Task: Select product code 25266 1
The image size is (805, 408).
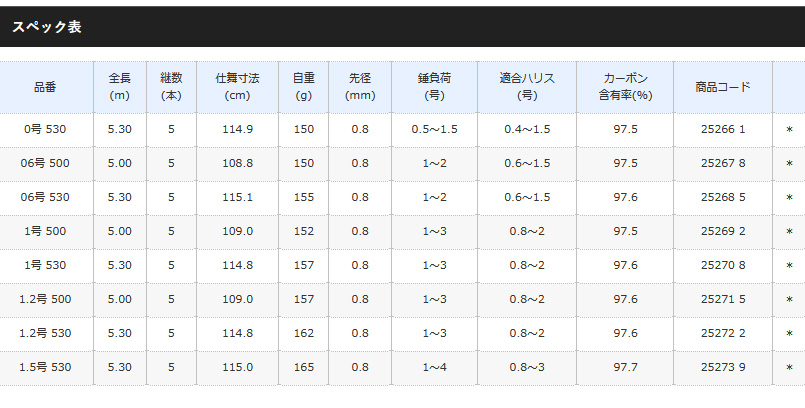Action: (723, 130)
